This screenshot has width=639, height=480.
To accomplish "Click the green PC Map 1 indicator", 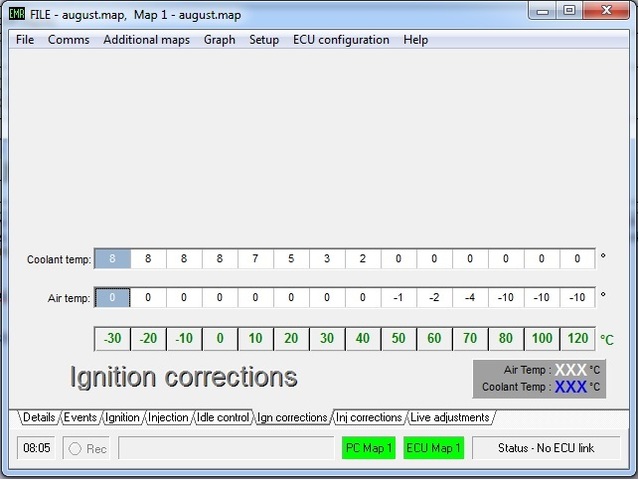I will 369,448.
